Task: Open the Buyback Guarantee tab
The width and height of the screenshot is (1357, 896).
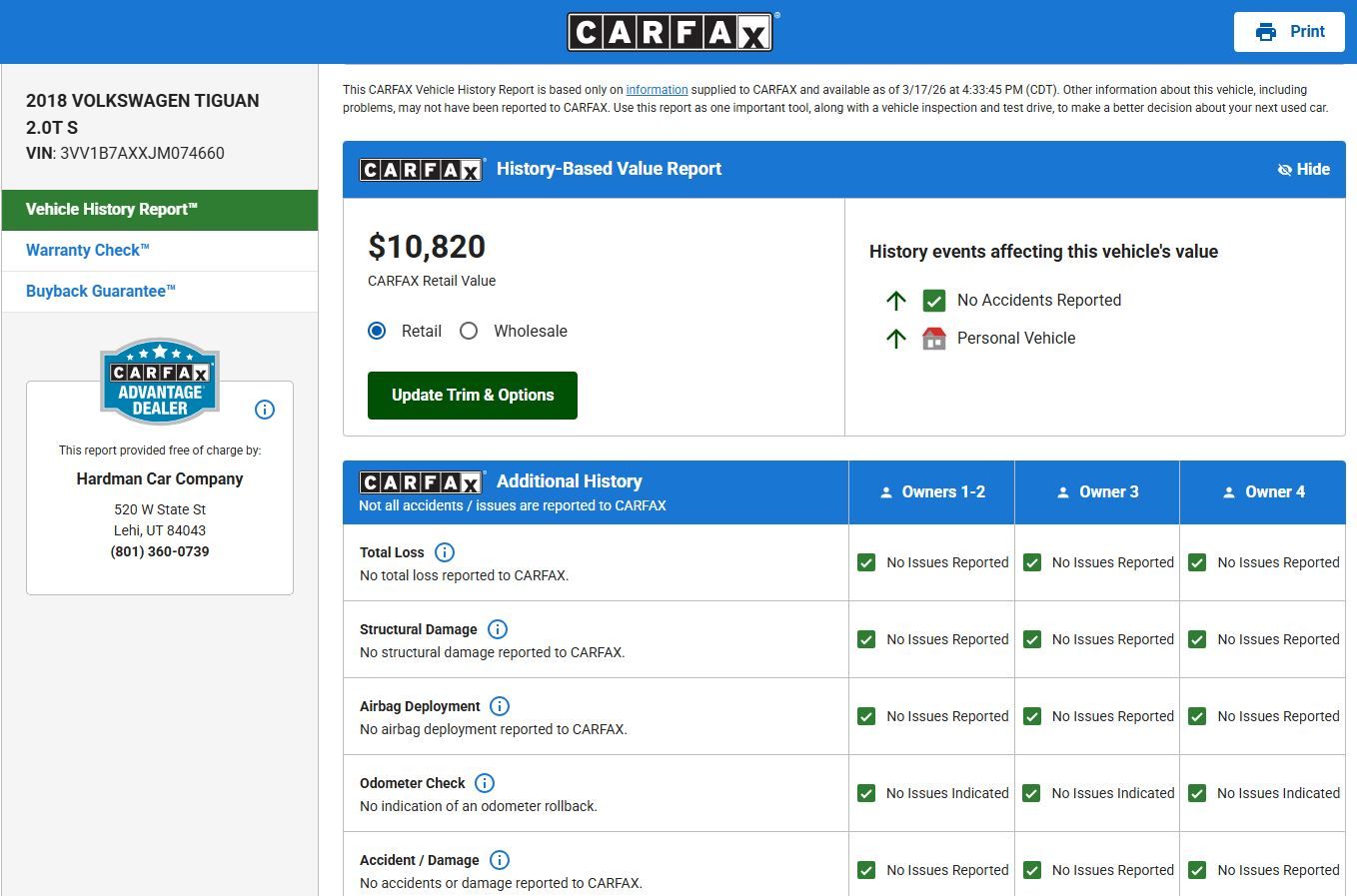Action: [101, 292]
